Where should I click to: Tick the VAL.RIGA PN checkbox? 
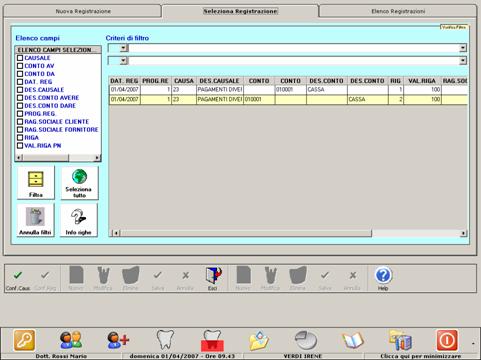(x=20, y=146)
